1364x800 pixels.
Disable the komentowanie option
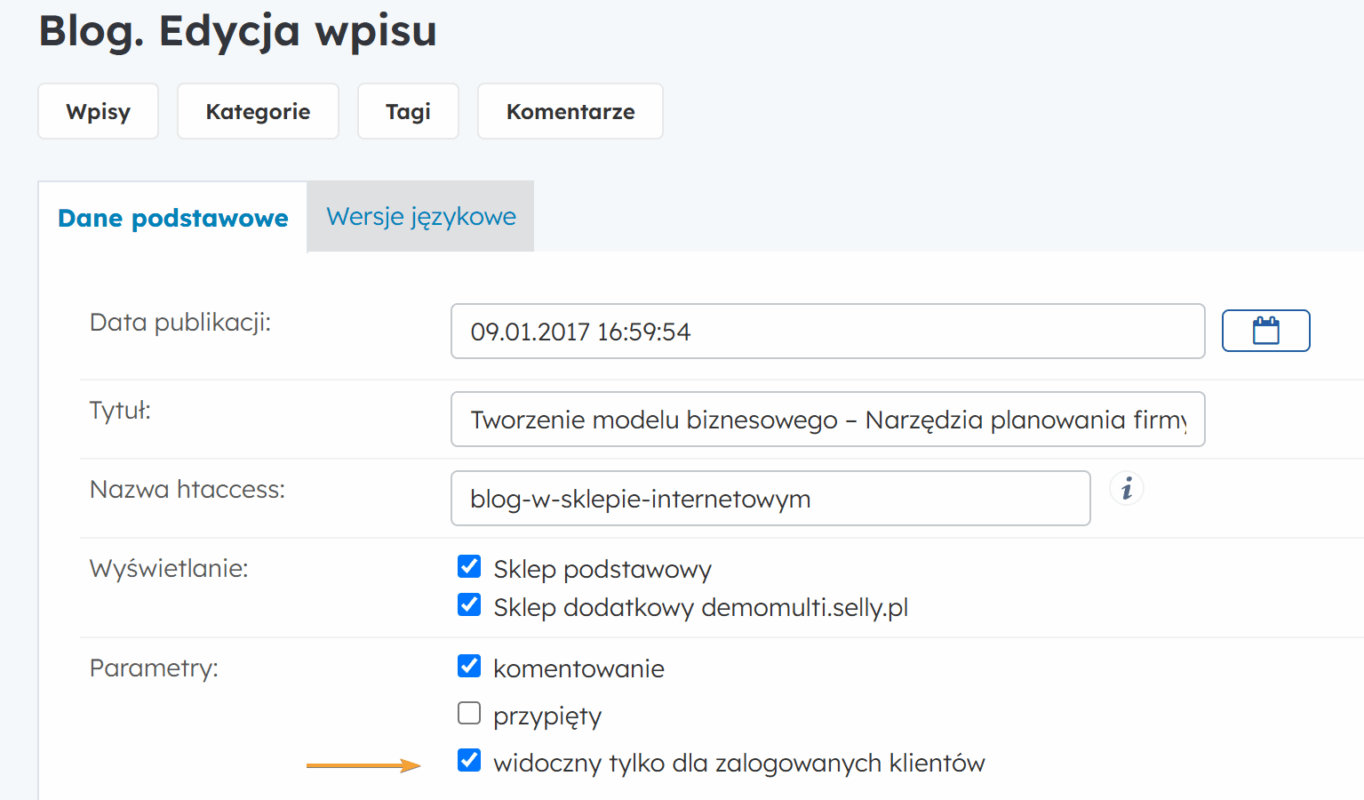(x=469, y=667)
